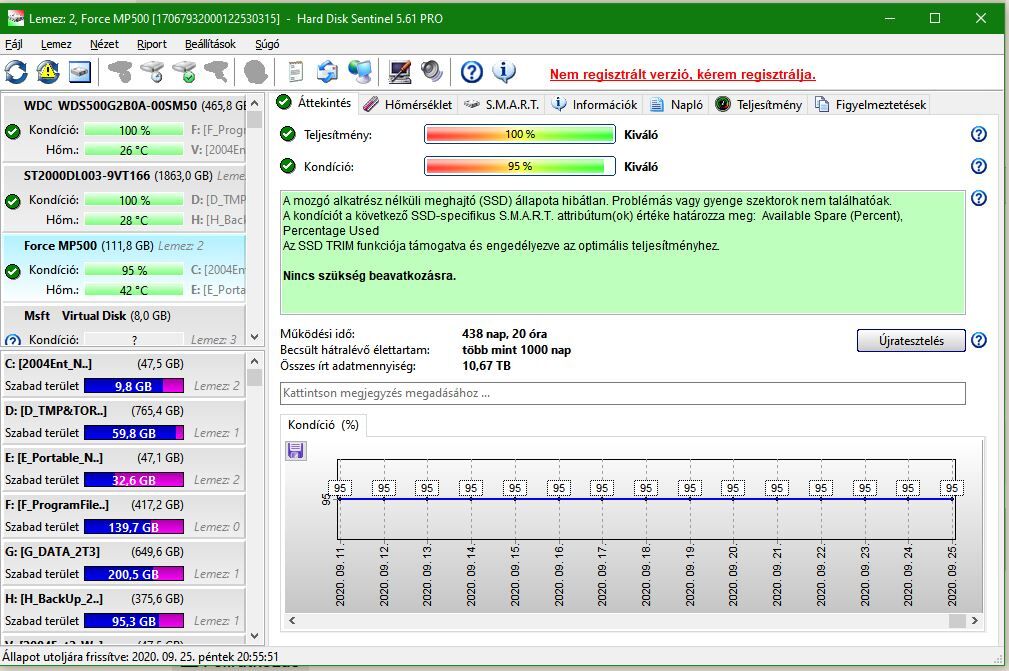Screen dimensions: 1009x671
Task: Click the speaker sound alert icon
Action: [432, 71]
